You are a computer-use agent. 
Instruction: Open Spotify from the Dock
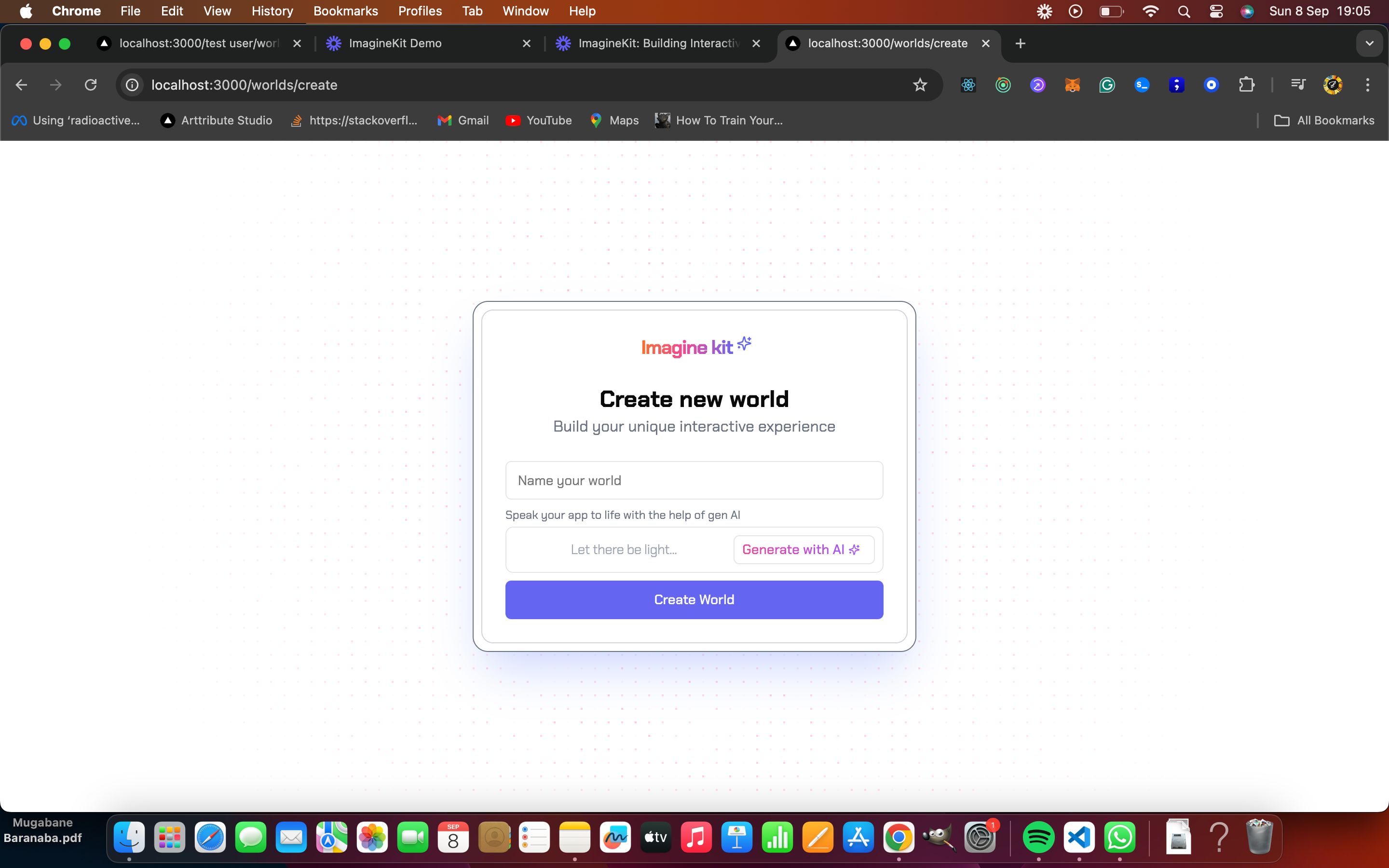(1038, 838)
